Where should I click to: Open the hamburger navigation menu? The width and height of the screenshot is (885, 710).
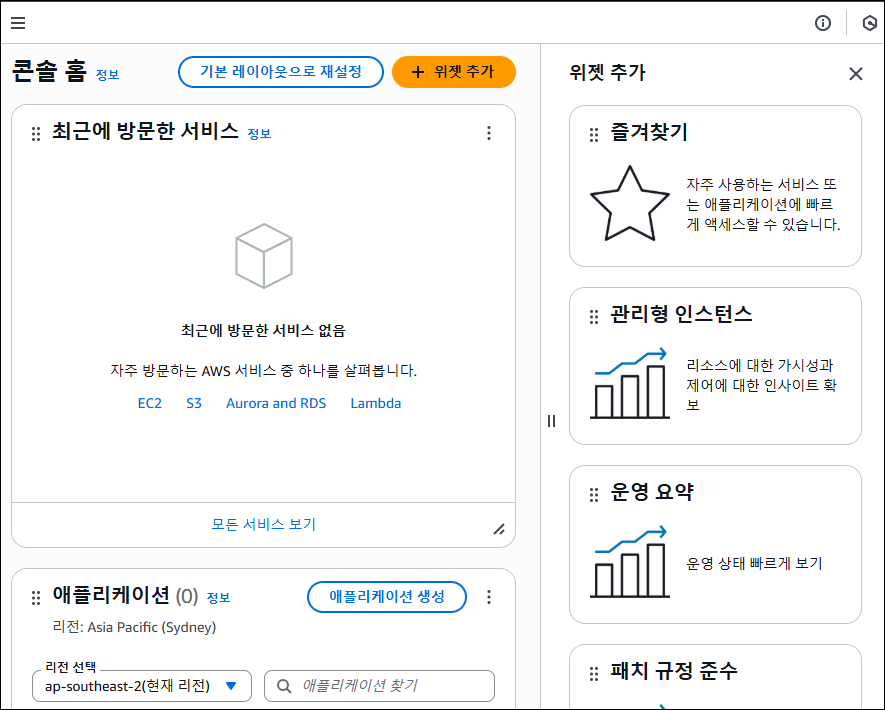pos(18,23)
